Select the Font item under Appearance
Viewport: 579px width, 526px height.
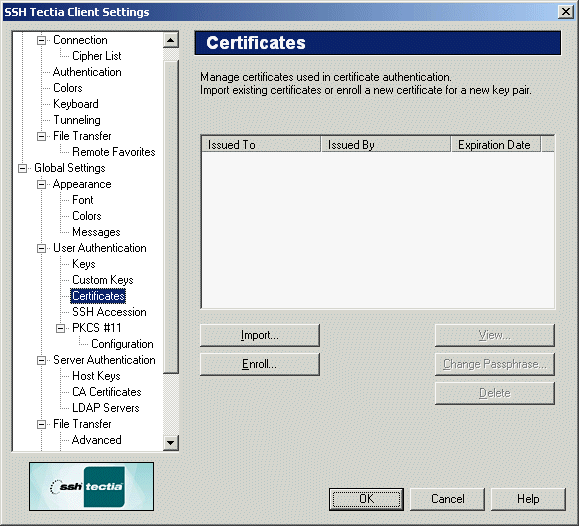[x=83, y=200]
